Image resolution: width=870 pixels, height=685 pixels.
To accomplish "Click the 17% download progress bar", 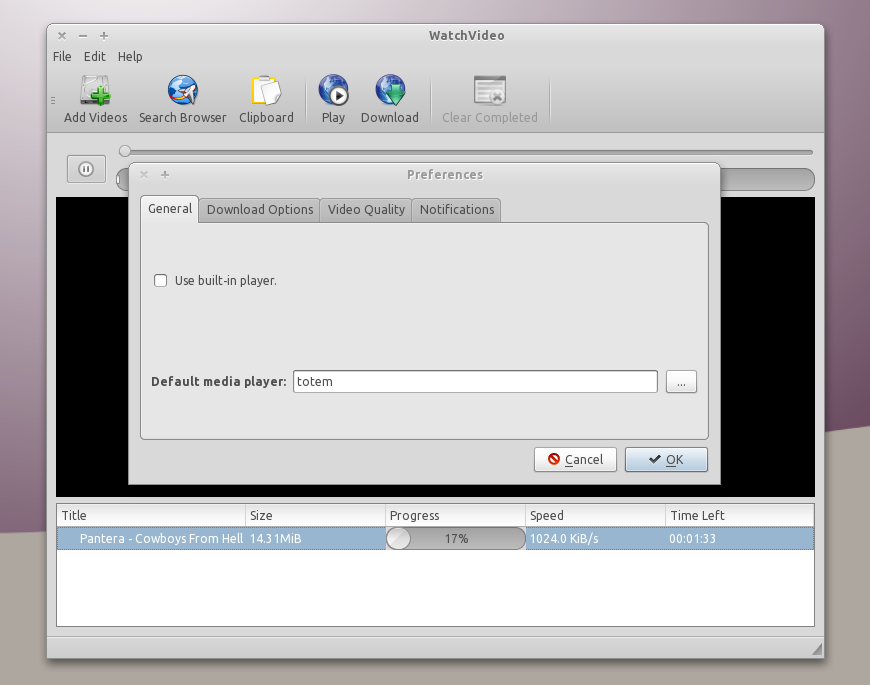I will 456,539.
